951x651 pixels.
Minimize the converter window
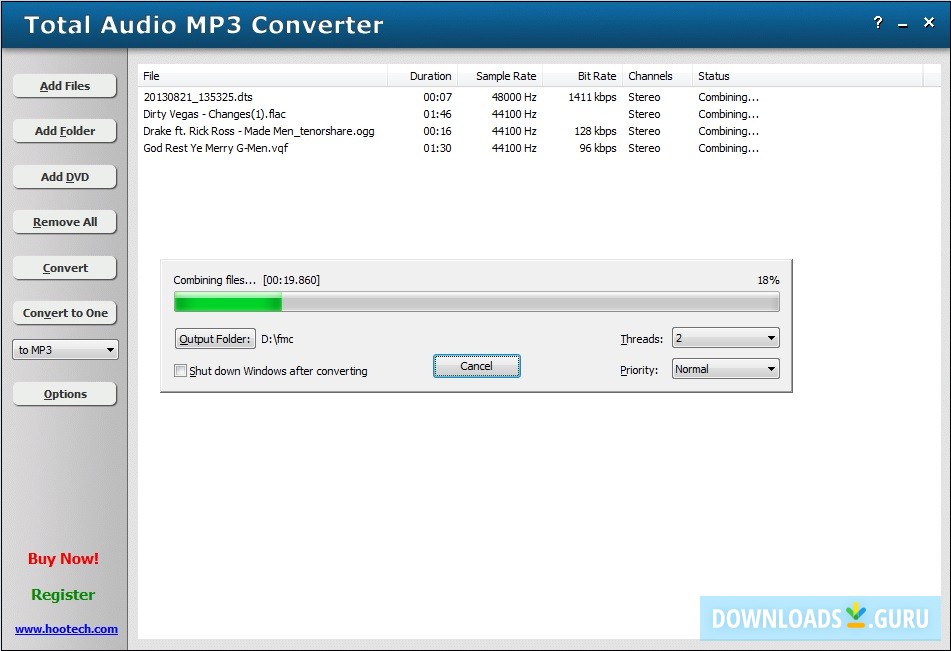pos(903,24)
